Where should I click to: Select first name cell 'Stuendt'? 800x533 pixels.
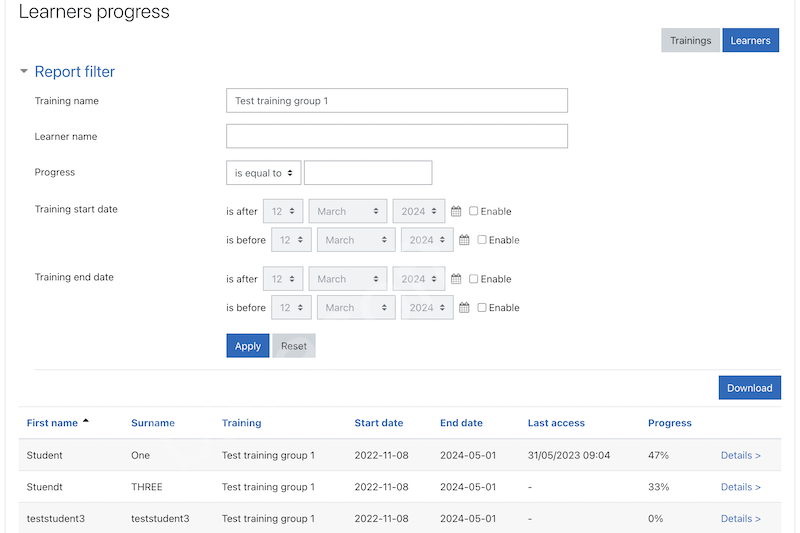pyautogui.click(x=44, y=487)
